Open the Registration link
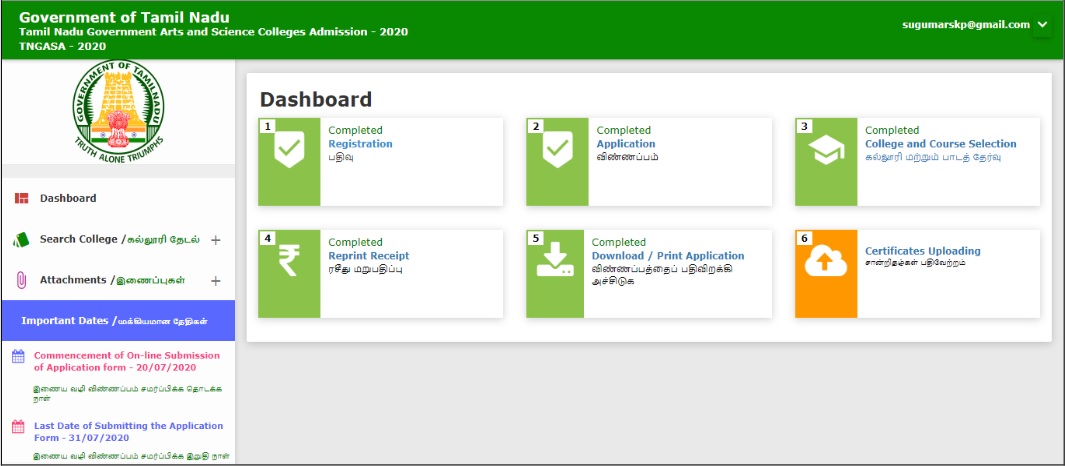 click(x=360, y=144)
